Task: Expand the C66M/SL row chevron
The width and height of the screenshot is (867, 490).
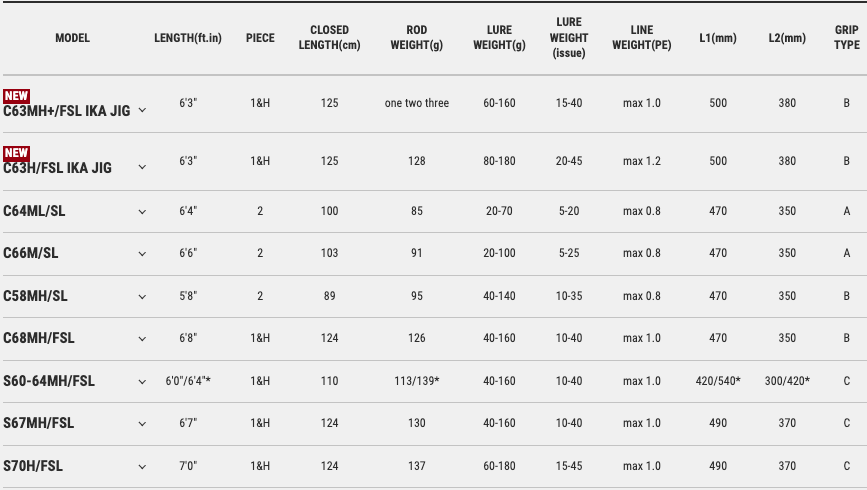Action: pyautogui.click(x=142, y=254)
